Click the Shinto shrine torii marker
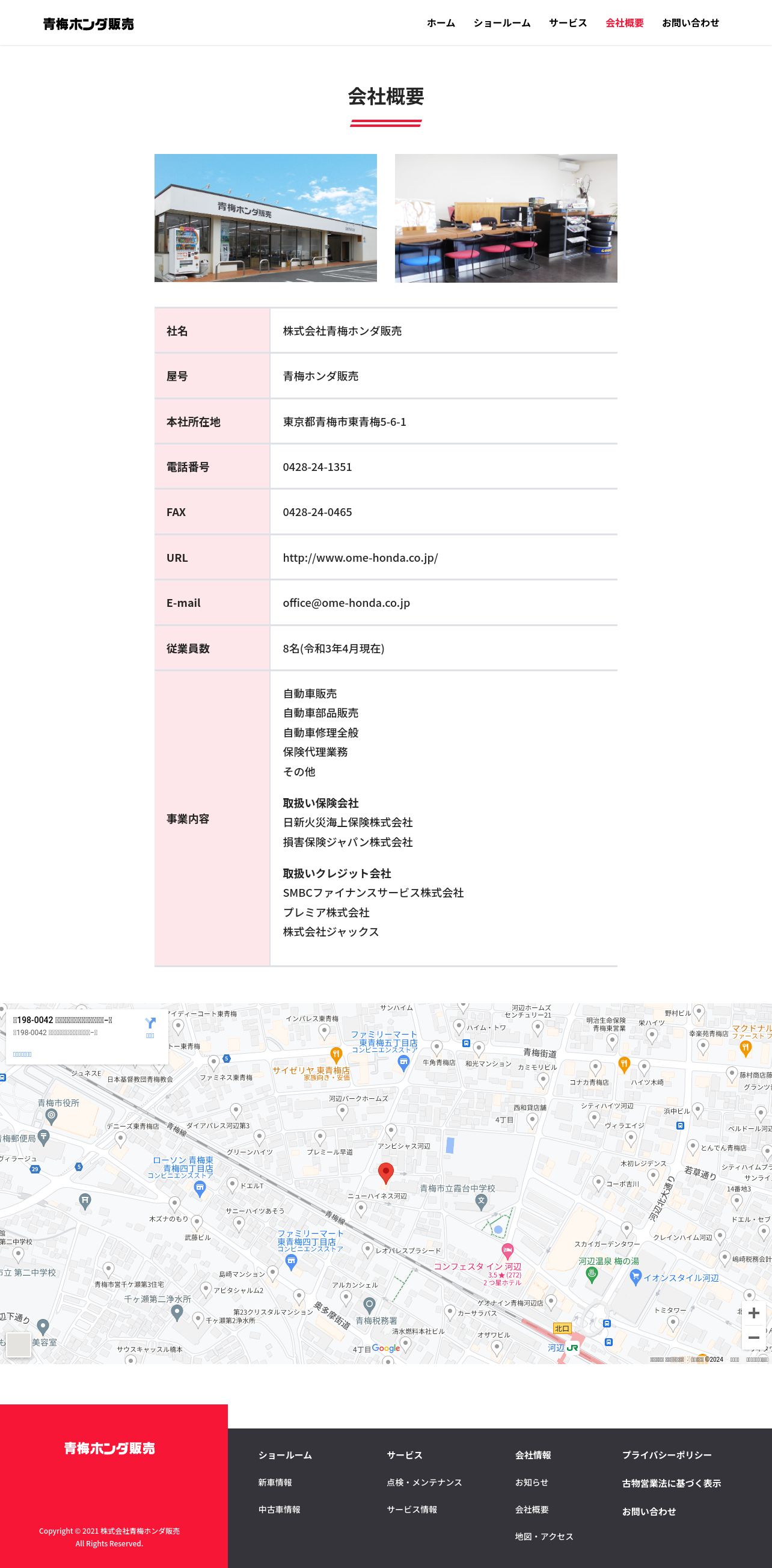Image resolution: width=772 pixels, height=1568 pixels. [85, 1201]
